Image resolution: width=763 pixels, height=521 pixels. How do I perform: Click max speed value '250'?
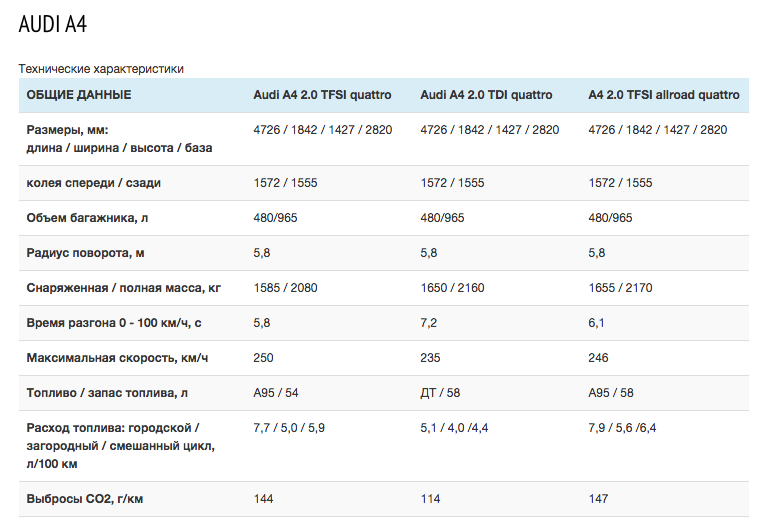click(263, 358)
